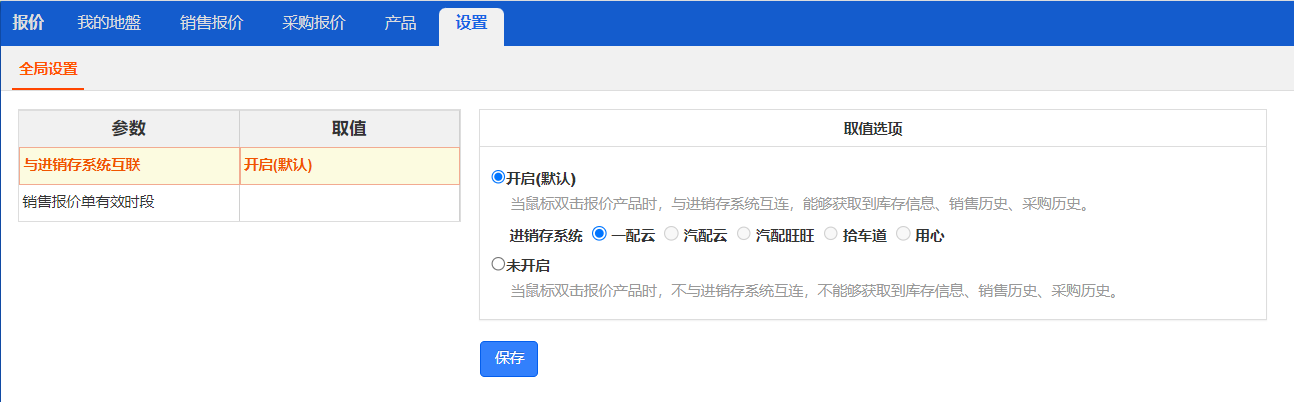This screenshot has height=402, width=1294.
Task: Pick the 汽配旺旺 radio button
Action: pyautogui.click(x=743, y=234)
